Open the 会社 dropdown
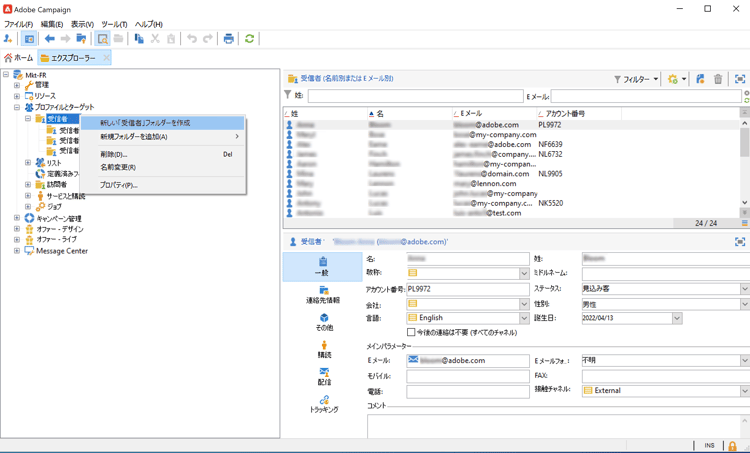This screenshot has height=453, width=750. 524,304
